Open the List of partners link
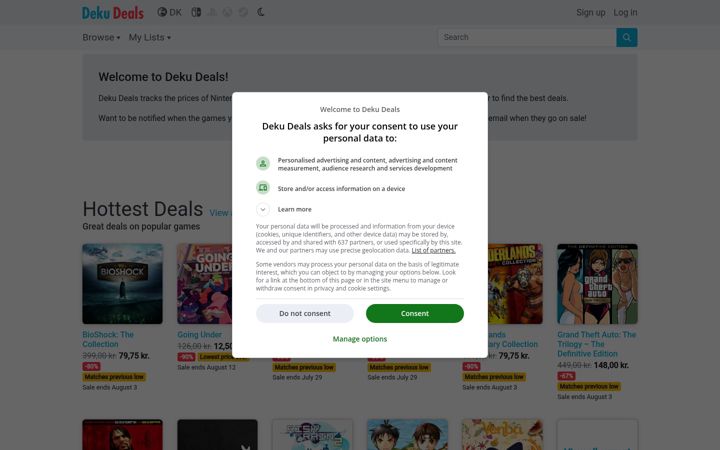The height and width of the screenshot is (450, 720). pos(433,251)
